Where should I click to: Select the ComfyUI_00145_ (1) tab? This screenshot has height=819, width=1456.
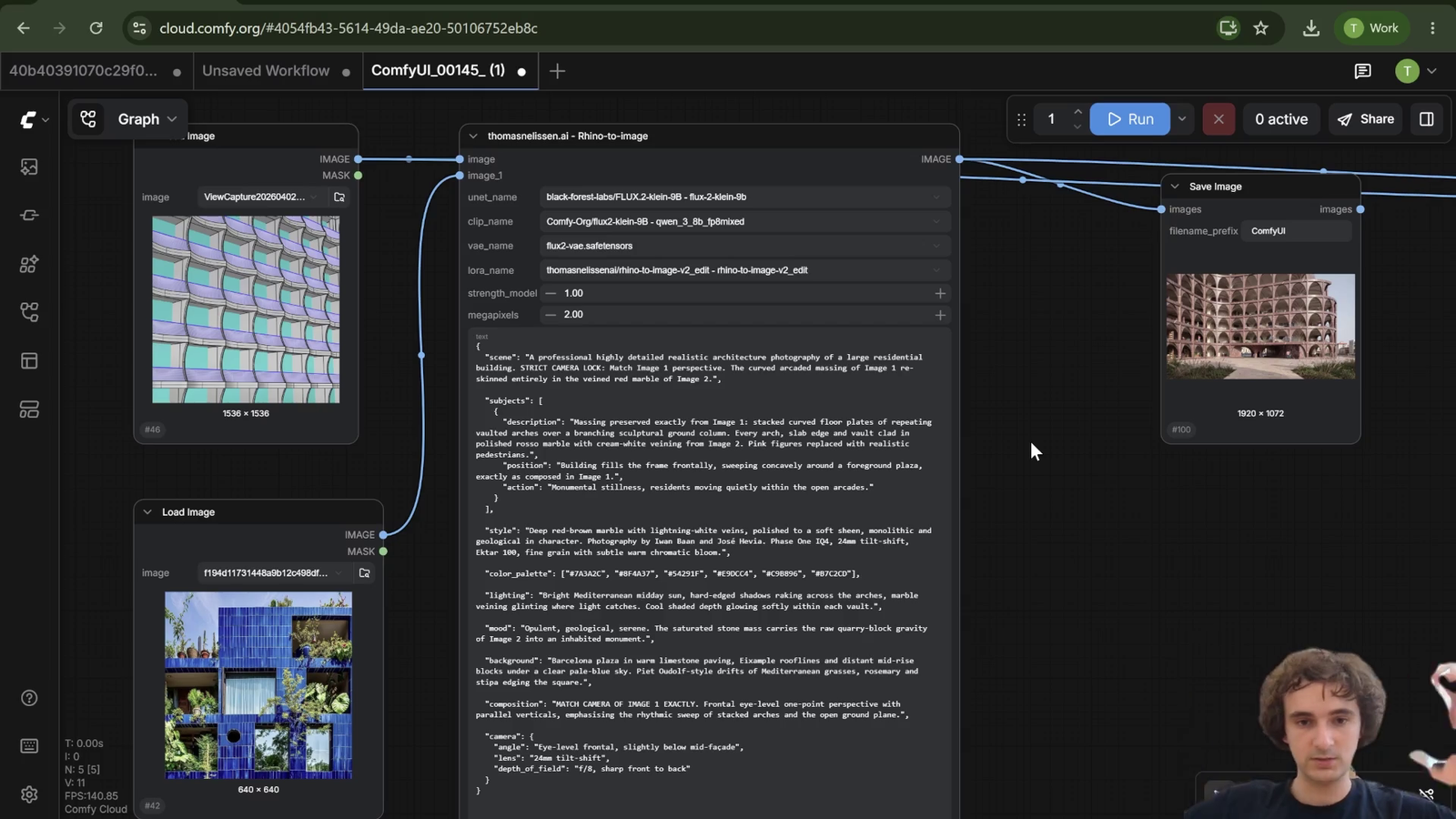point(450,71)
